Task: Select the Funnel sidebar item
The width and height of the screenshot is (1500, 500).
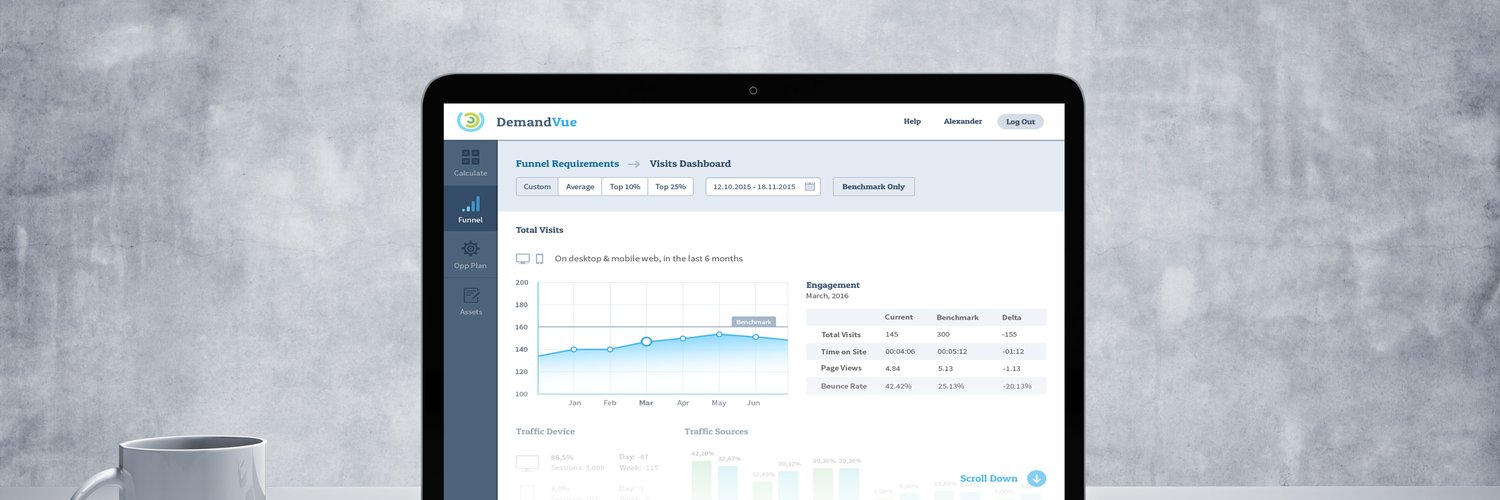Action: (470, 209)
